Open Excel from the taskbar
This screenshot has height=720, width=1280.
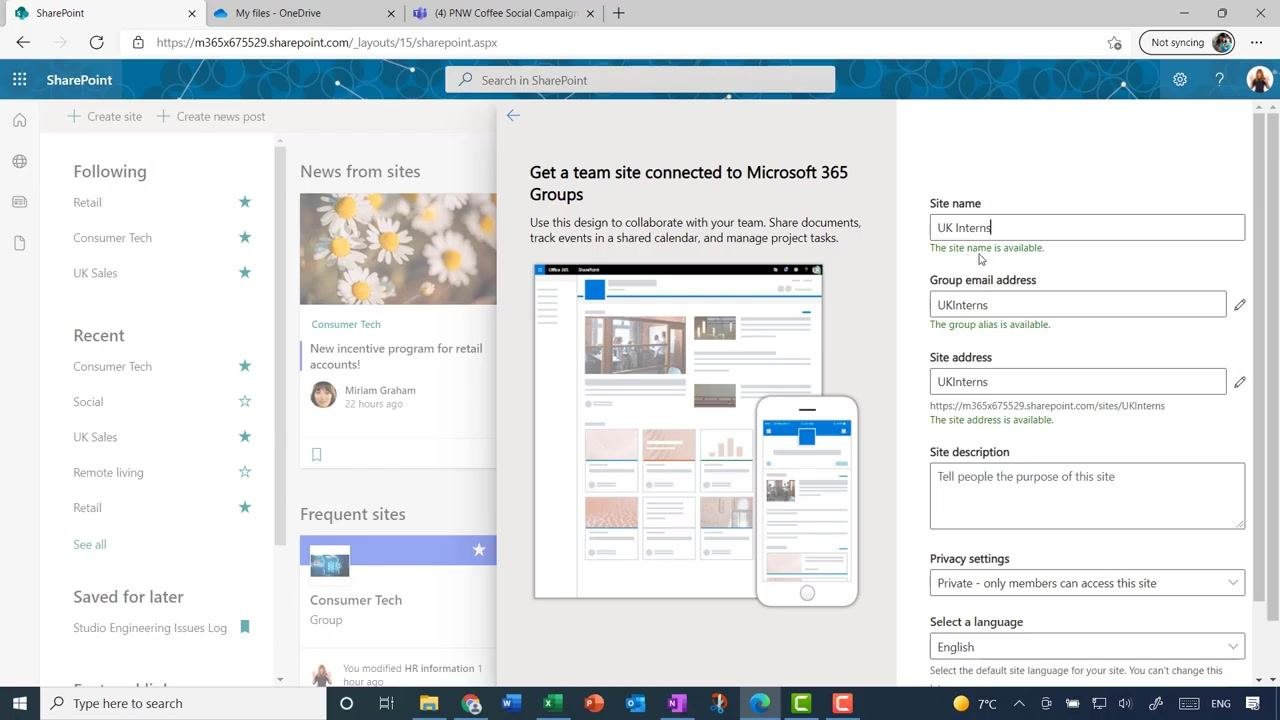click(x=553, y=703)
